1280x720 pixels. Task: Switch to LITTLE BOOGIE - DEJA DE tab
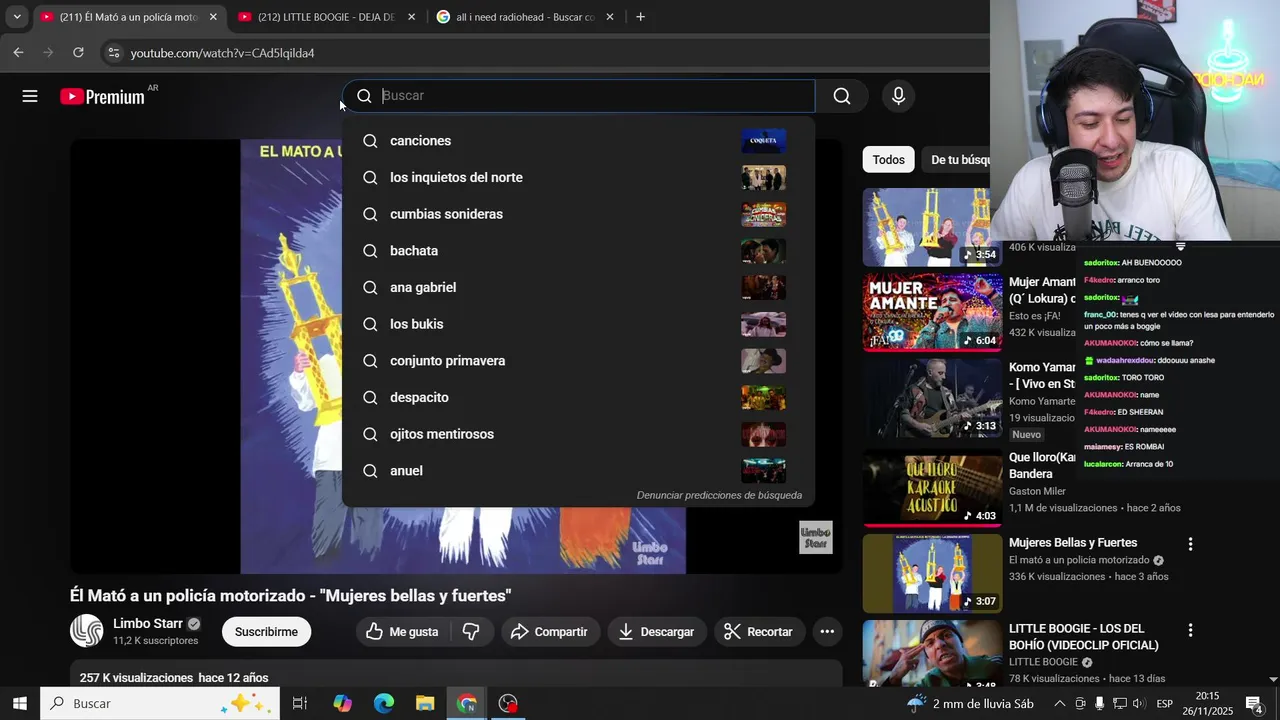[x=326, y=17]
